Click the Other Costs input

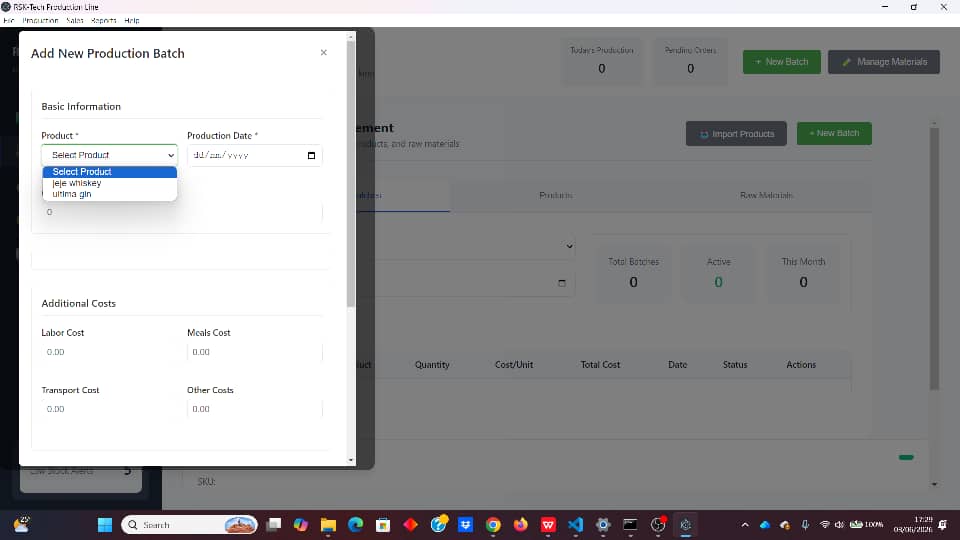(x=254, y=409)
